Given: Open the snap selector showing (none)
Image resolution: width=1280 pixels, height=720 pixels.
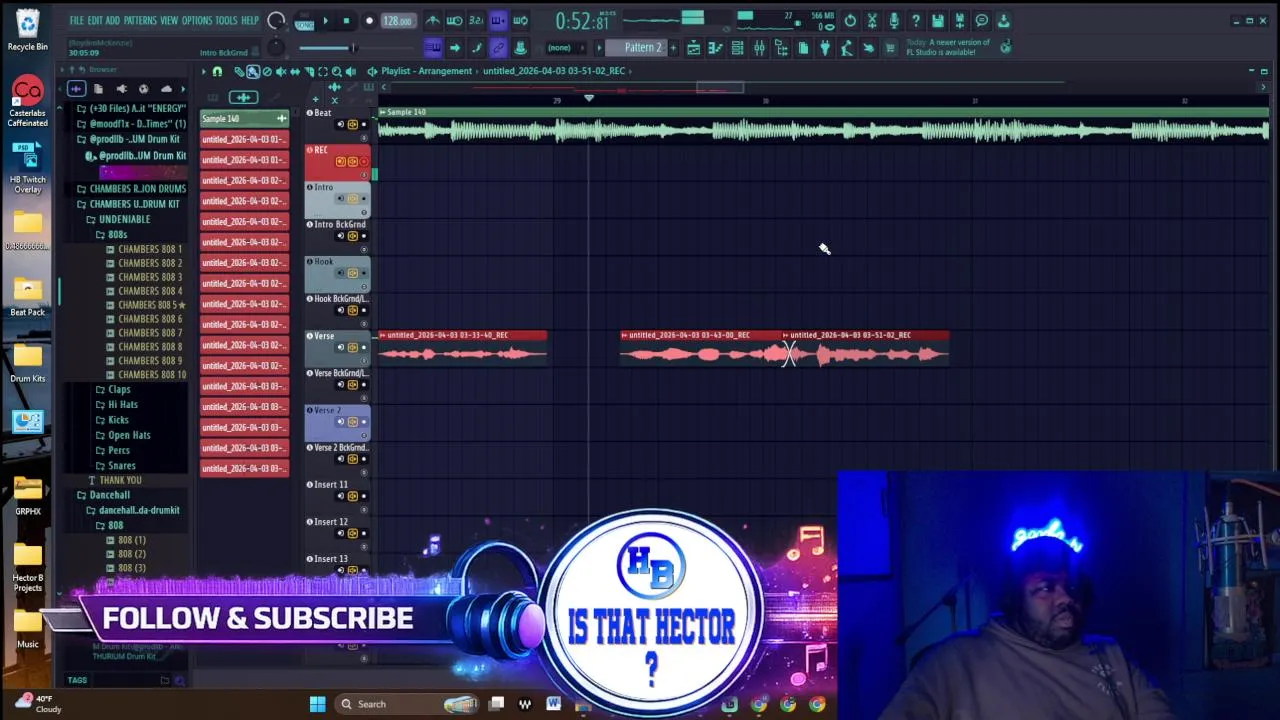Looking at the screenshot, I should 566,47.
